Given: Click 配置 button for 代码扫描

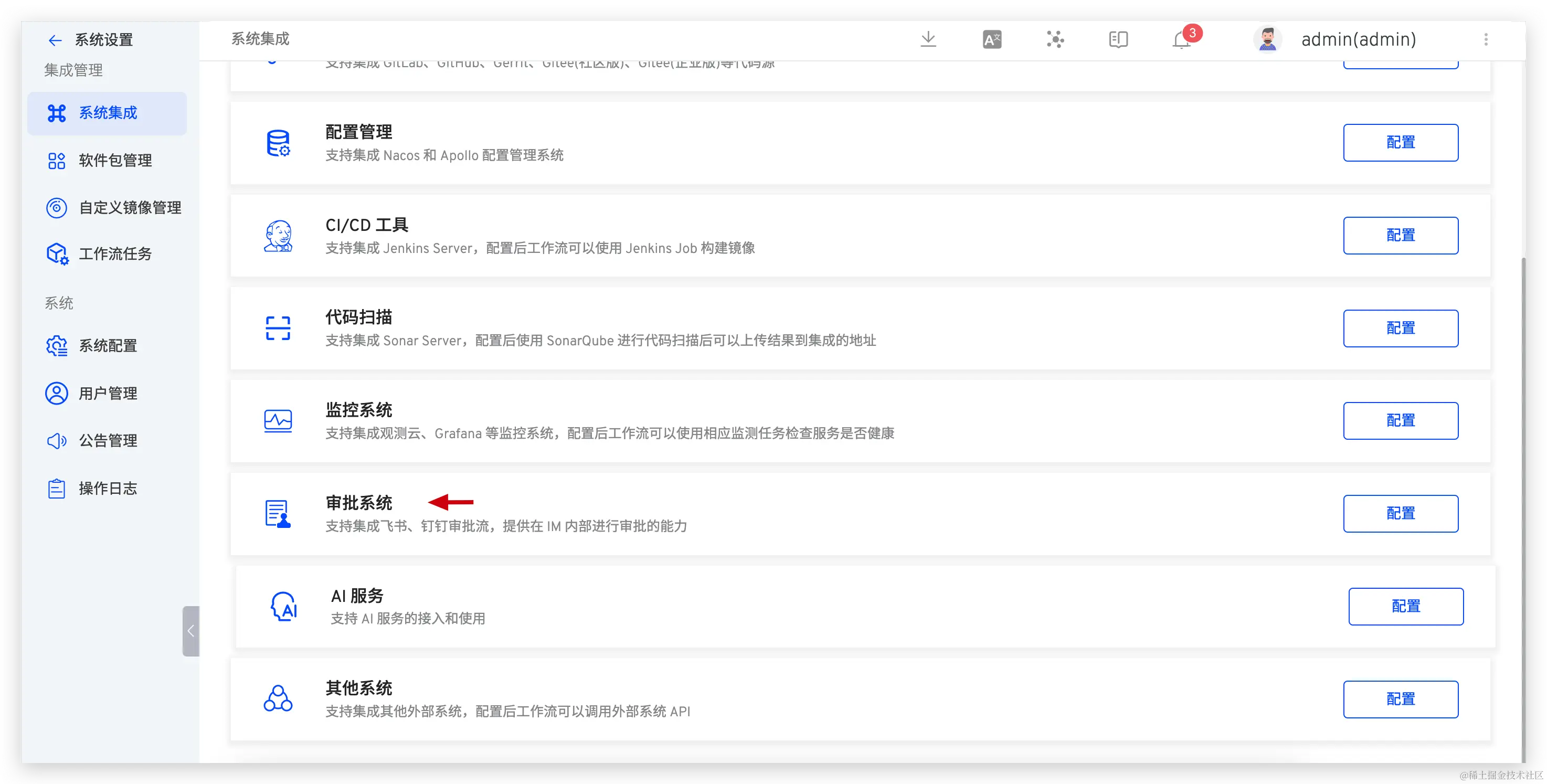Looking at the screenshot, I should 1400,328.
